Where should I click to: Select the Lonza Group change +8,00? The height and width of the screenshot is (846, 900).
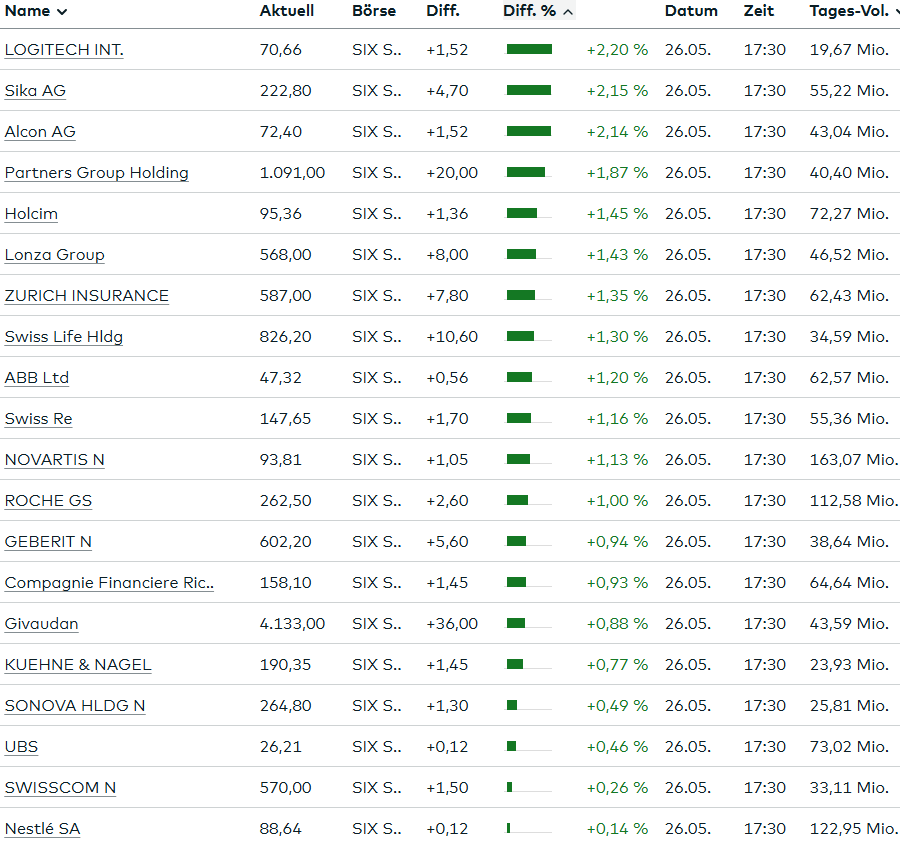pyautogui.click(x=447, y=255)
